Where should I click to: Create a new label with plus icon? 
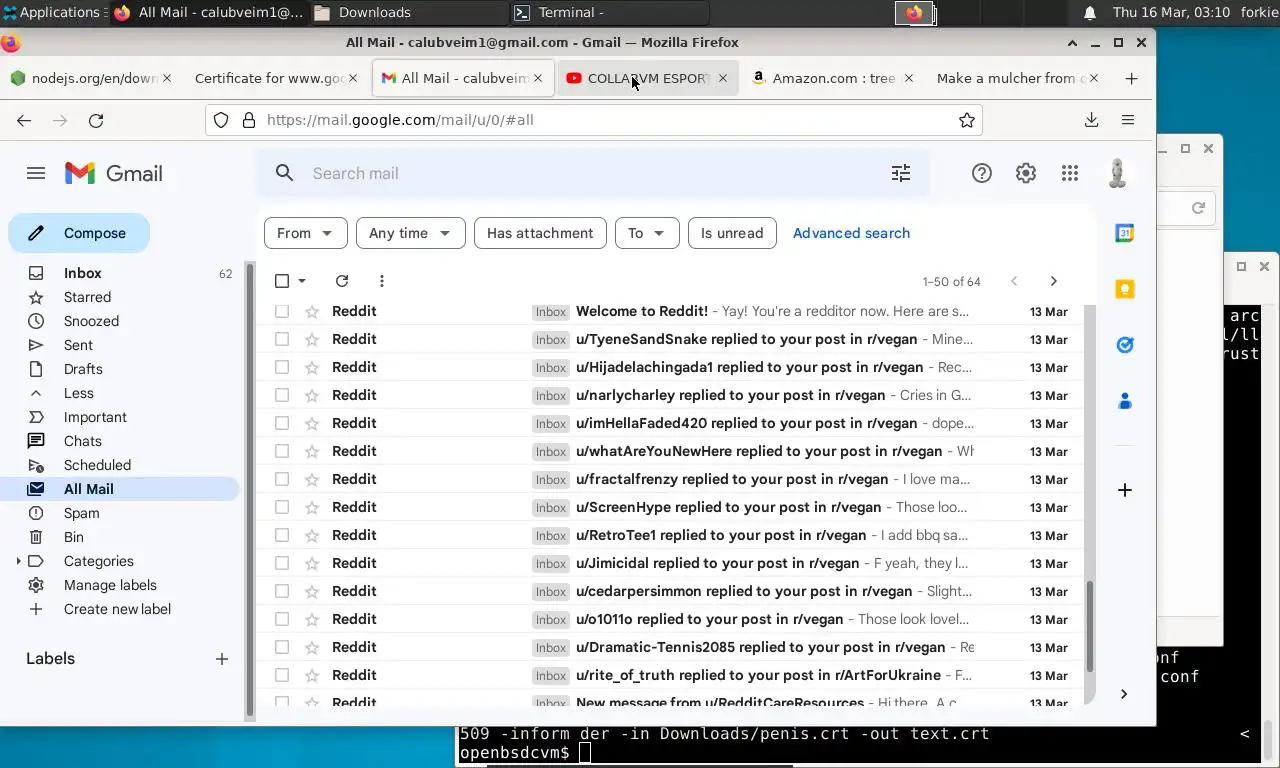[x=222, y=658]
